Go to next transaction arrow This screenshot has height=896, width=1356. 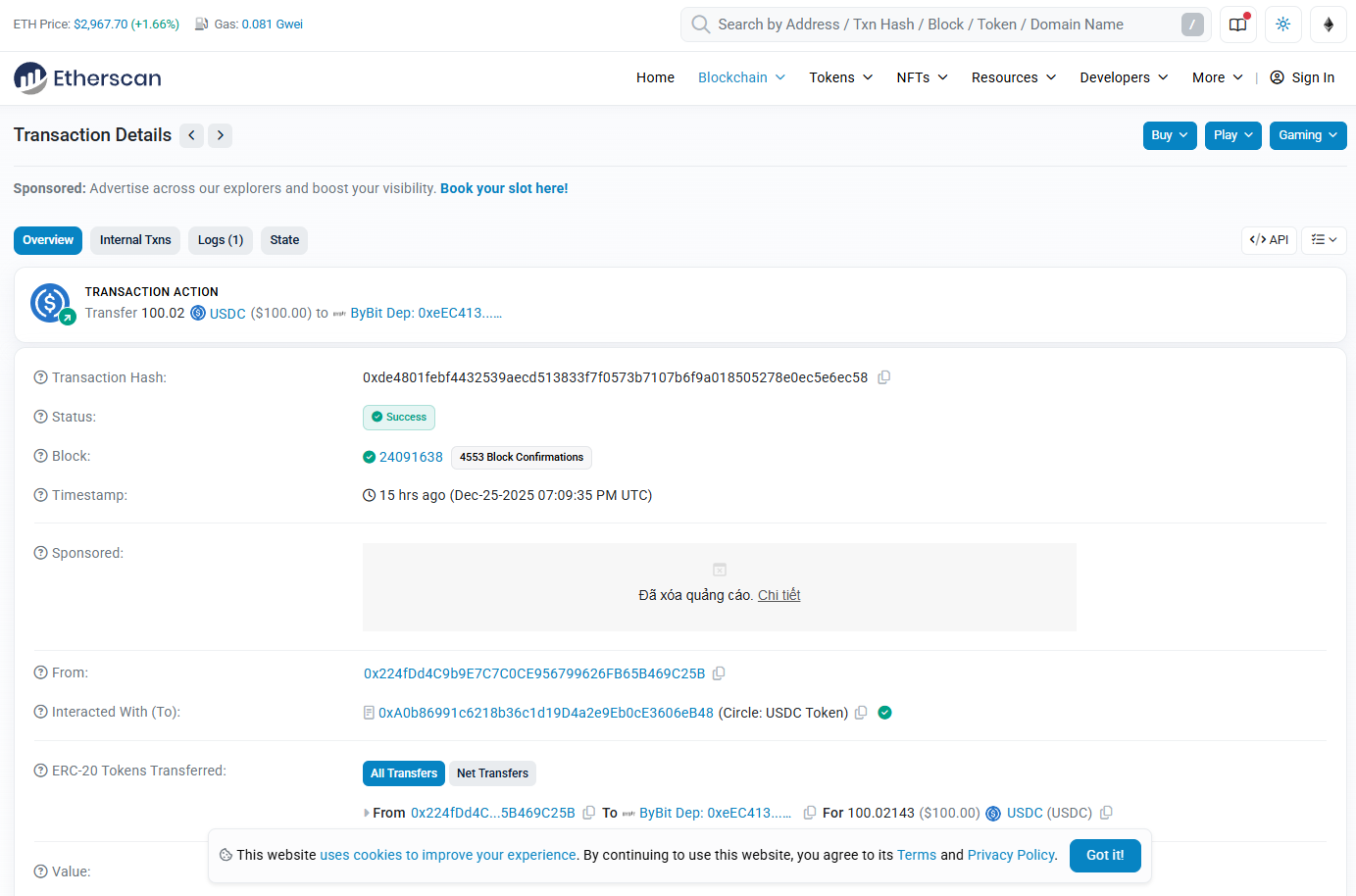(x=221, y=135)
